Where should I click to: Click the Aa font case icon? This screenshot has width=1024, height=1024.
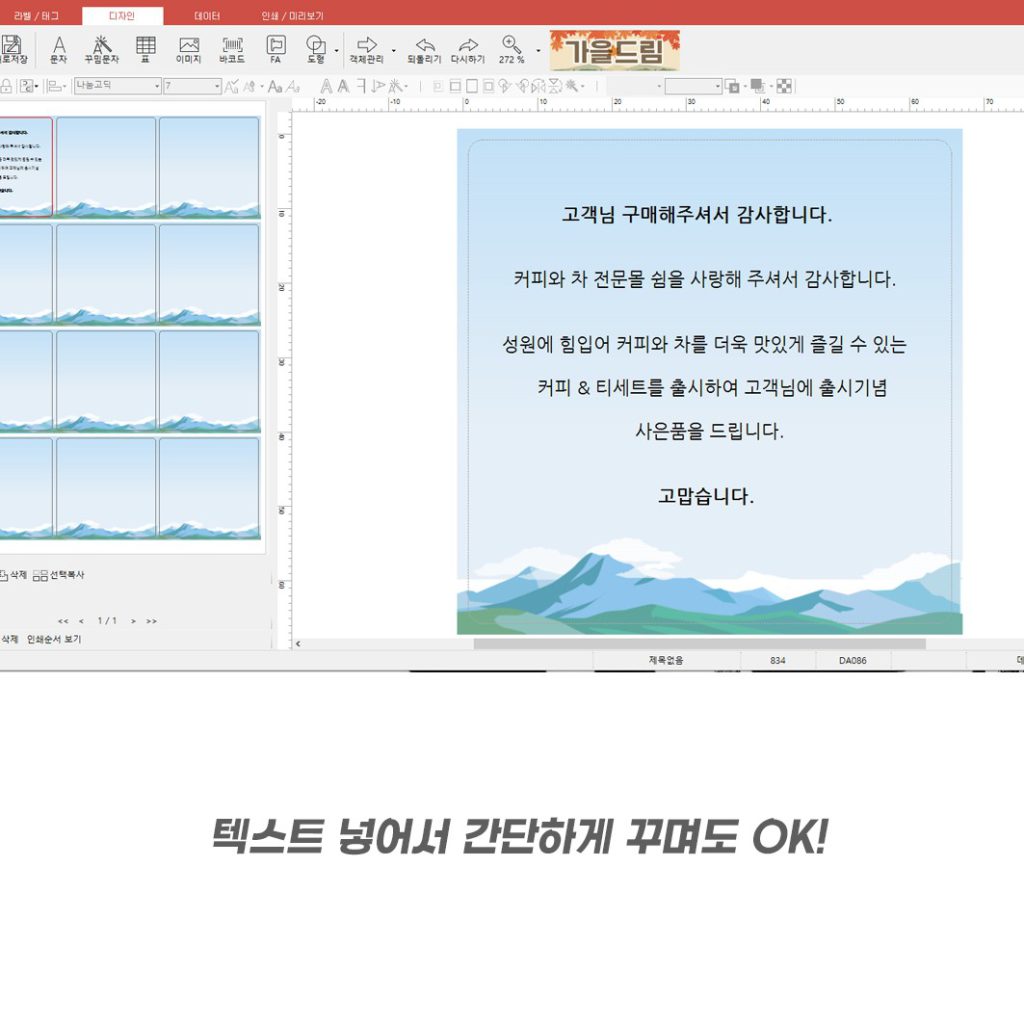point(276,86)
